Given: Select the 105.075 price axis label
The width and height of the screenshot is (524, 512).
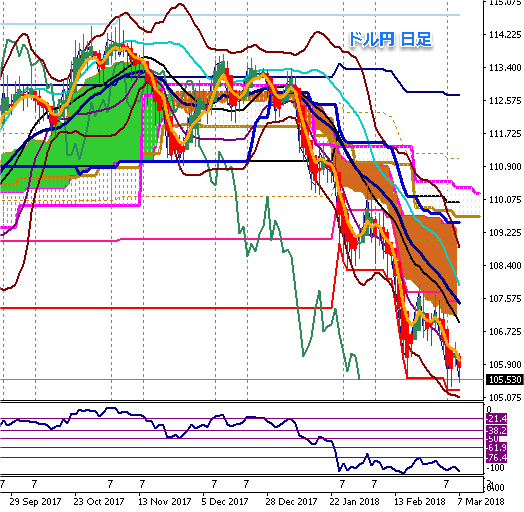Looking at the screenshot, I should (505, 397).
